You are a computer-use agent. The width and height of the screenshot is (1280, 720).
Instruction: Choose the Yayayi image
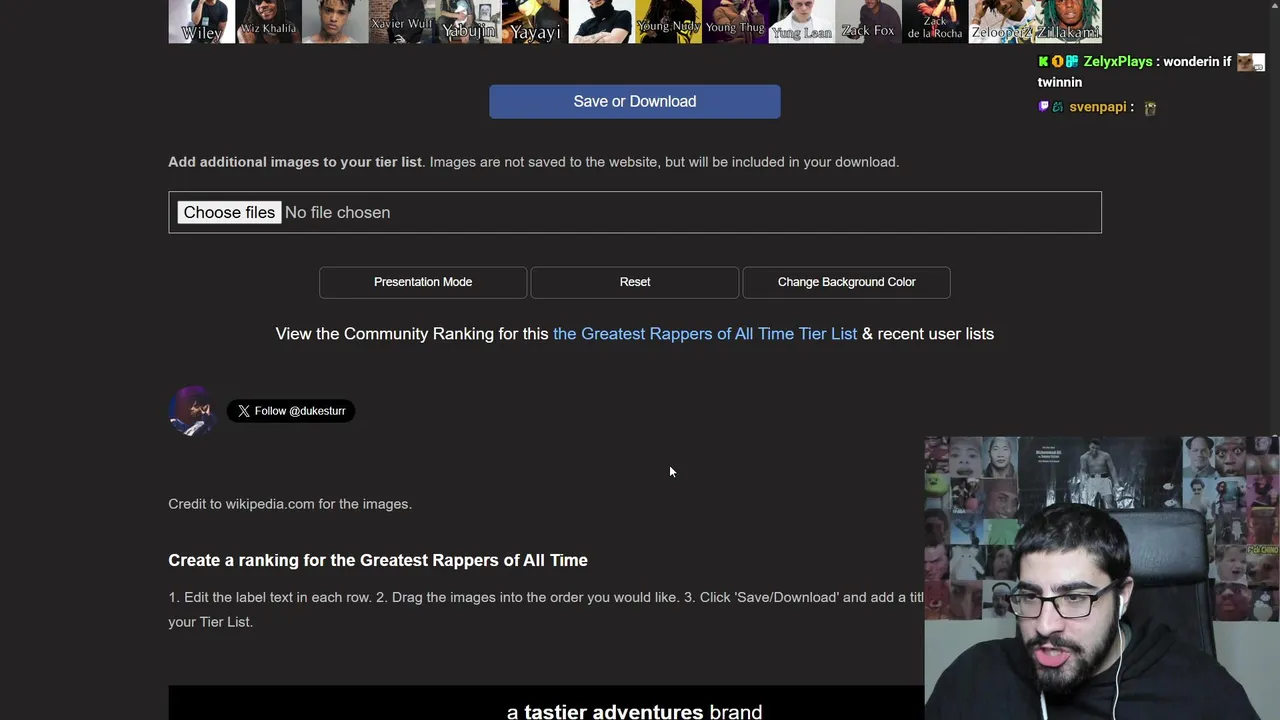[x=535, y=21]
